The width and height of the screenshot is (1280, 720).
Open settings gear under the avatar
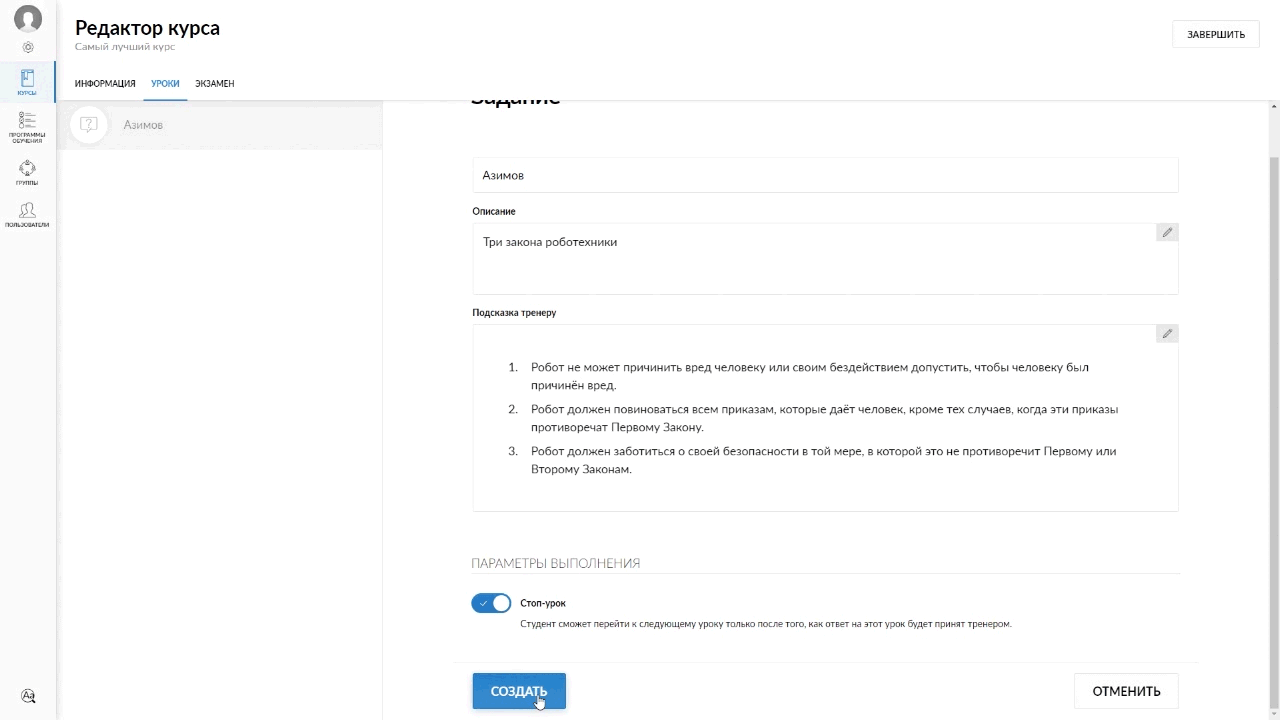point(28,47)
